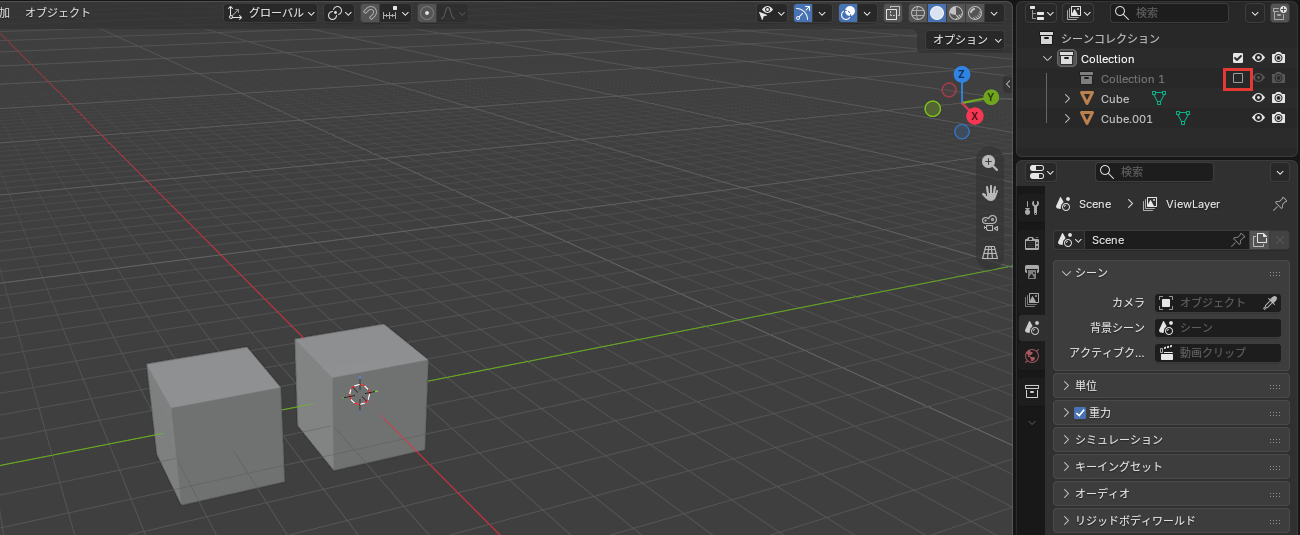Hide Cube.001 with its eye icon
Image resolution: width=1300 pixels, height=535 pixels.
1259,118
